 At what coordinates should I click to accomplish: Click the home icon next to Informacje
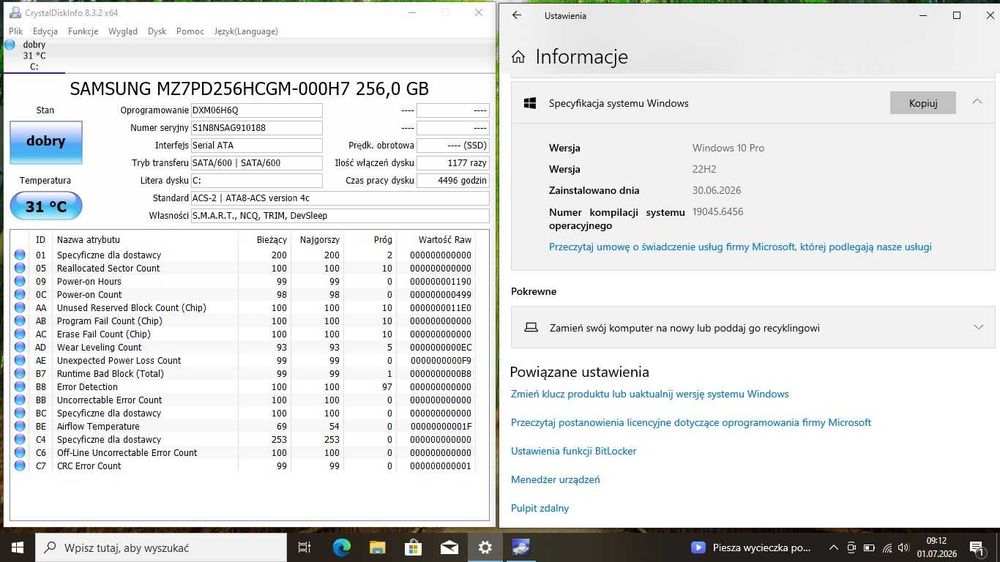[518, 57]
